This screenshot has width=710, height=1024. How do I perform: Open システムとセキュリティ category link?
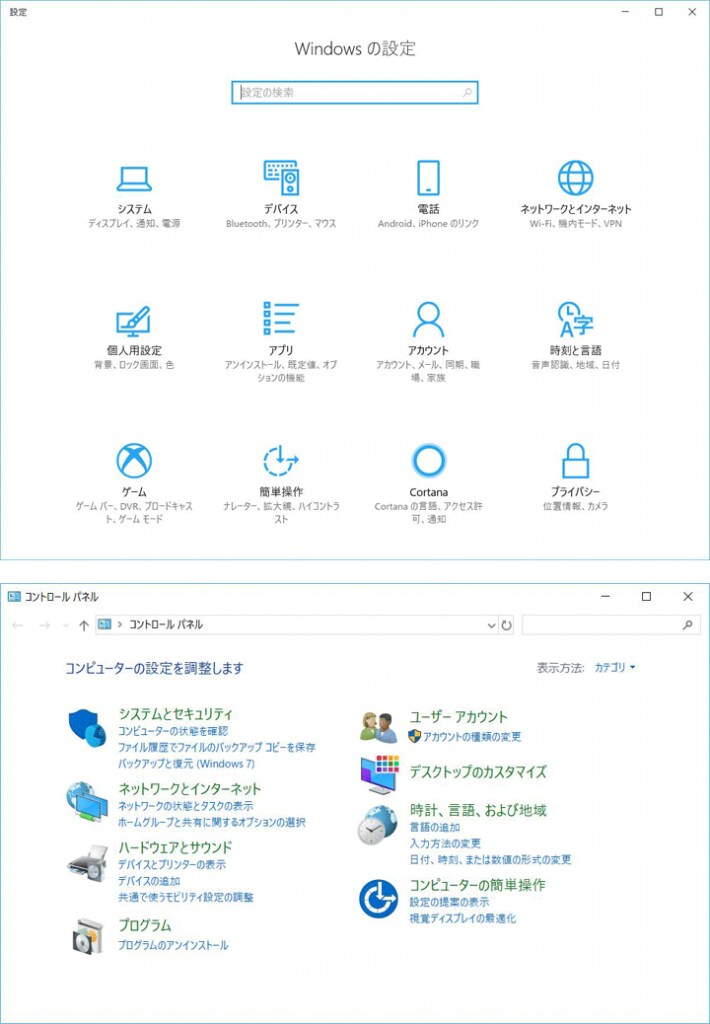coord(175,713)
